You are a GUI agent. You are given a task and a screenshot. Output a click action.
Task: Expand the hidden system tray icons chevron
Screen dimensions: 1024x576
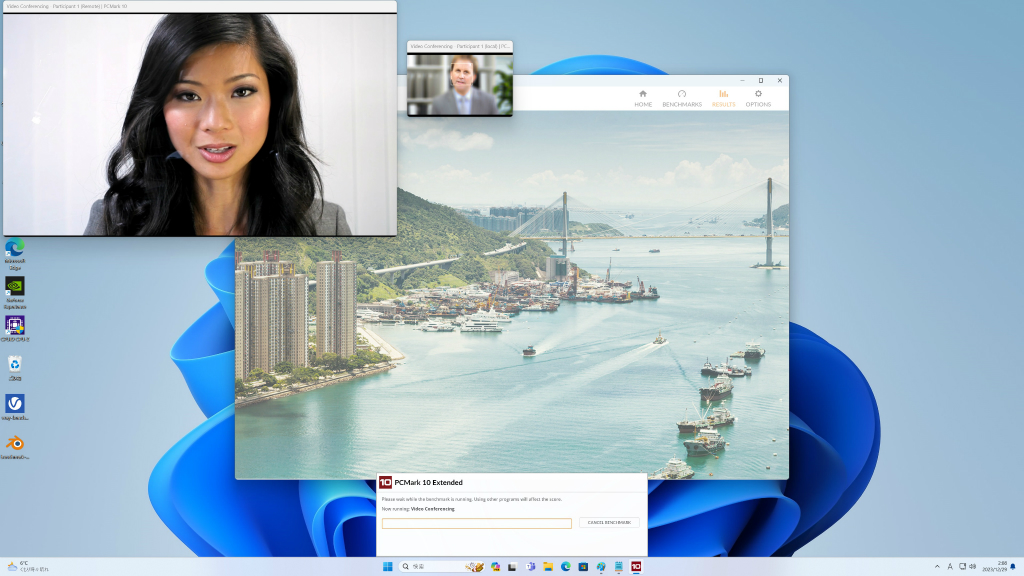[x=937, y=566]
